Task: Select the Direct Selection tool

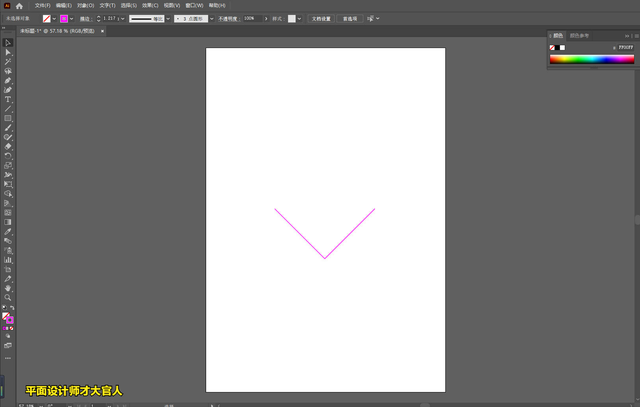Action: [x=8, y=52]
